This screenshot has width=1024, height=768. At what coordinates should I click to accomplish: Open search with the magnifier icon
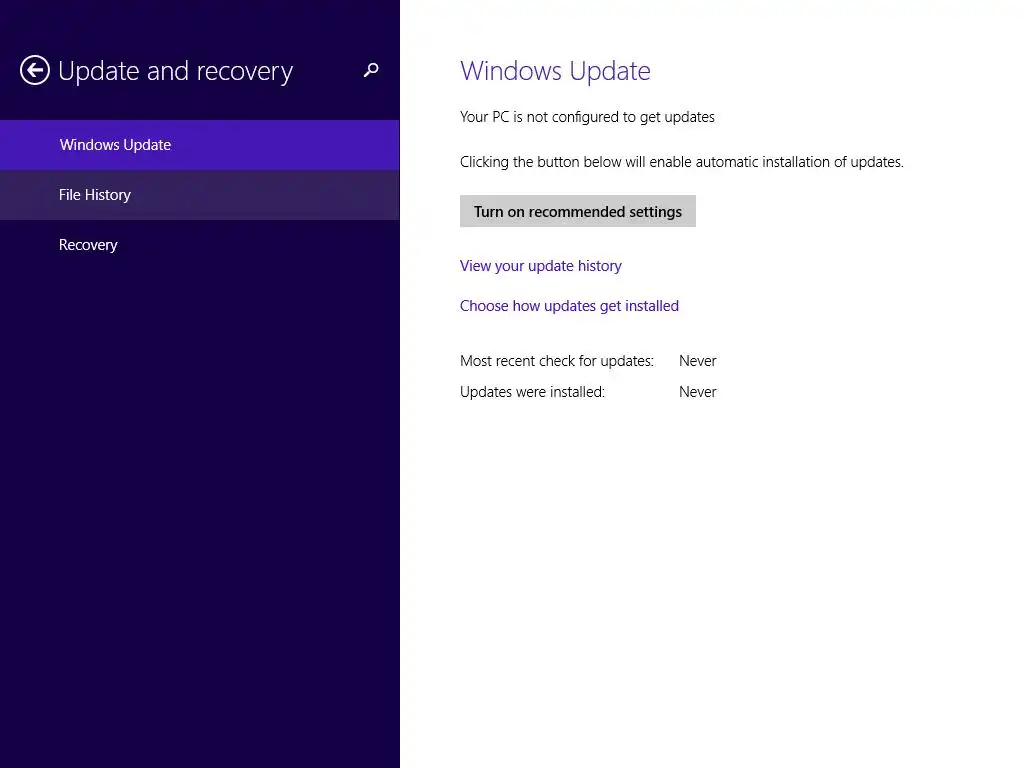coord(371,70)
